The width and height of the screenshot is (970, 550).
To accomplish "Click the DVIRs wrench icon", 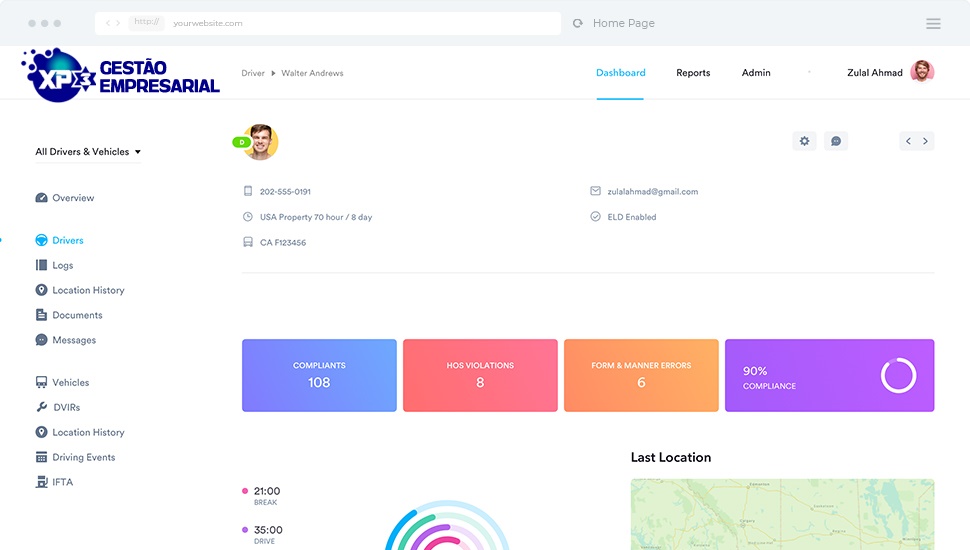I will coord(41,407).
